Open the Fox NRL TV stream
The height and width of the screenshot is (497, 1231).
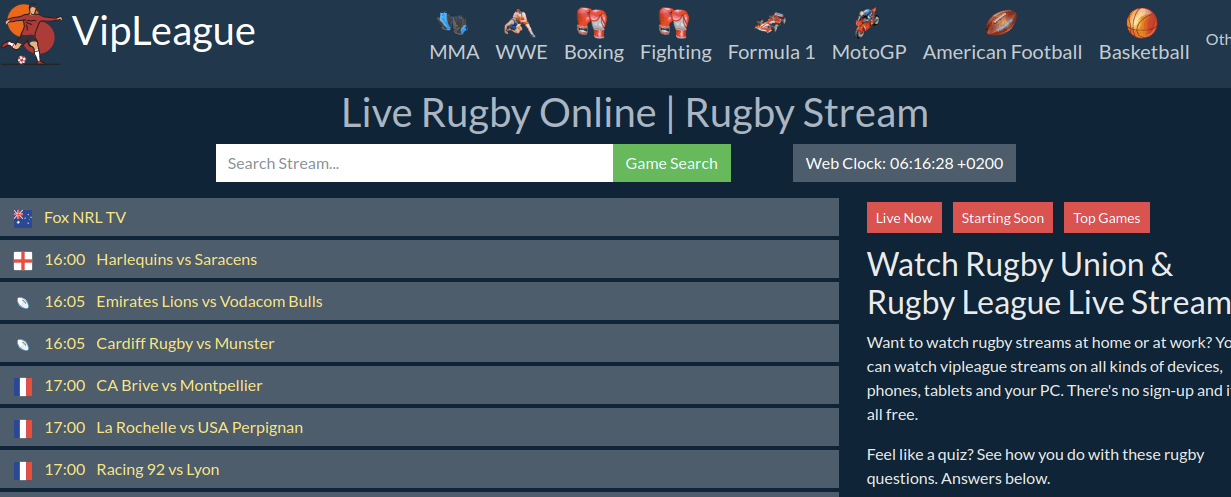click(85, 217)
